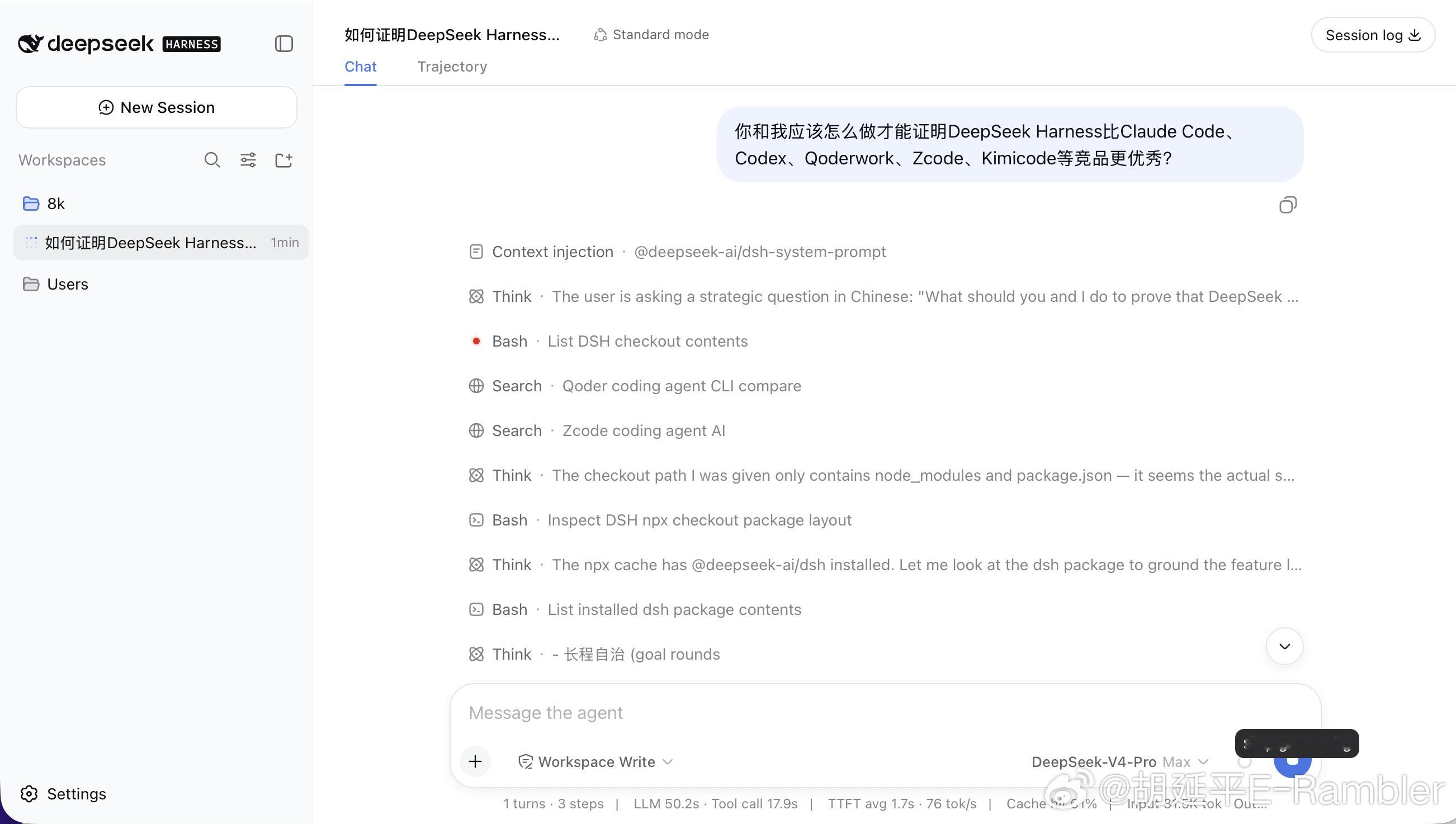Click the 1min timestamp on session row
Screen dimensions: 1456x824
[285, 243]
